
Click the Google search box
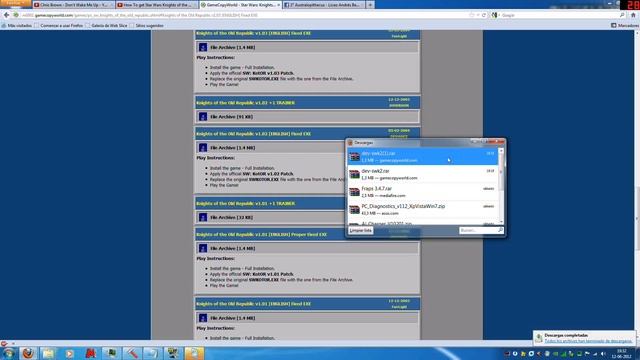click(x=558, y=15)
